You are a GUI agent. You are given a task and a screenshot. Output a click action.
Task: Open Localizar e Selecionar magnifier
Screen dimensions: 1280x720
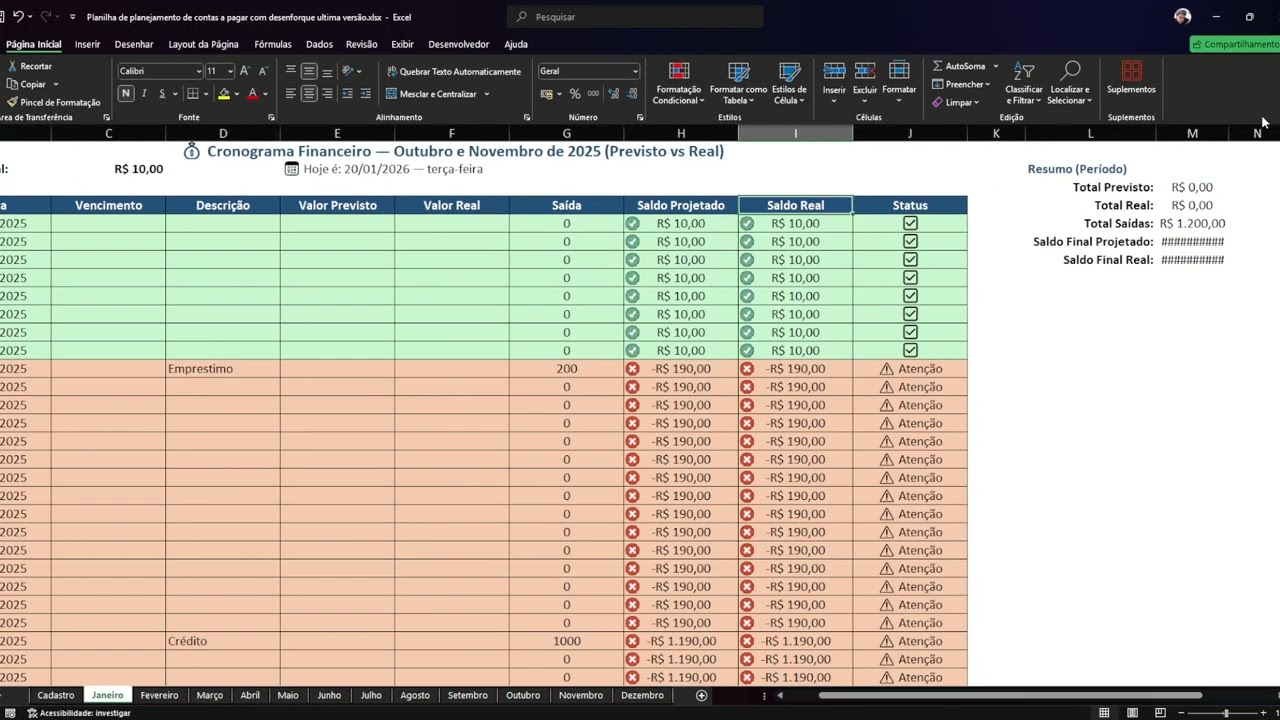(x=1070, y=83)
